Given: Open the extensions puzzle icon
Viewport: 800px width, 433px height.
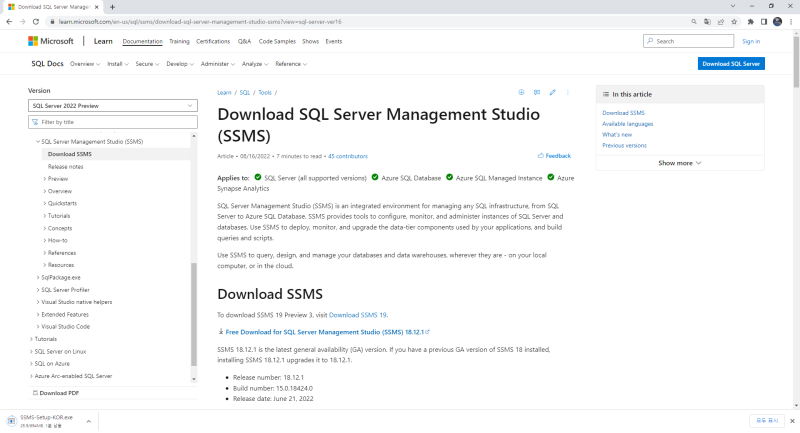Looking at the screenshot, I should point(751,22).
